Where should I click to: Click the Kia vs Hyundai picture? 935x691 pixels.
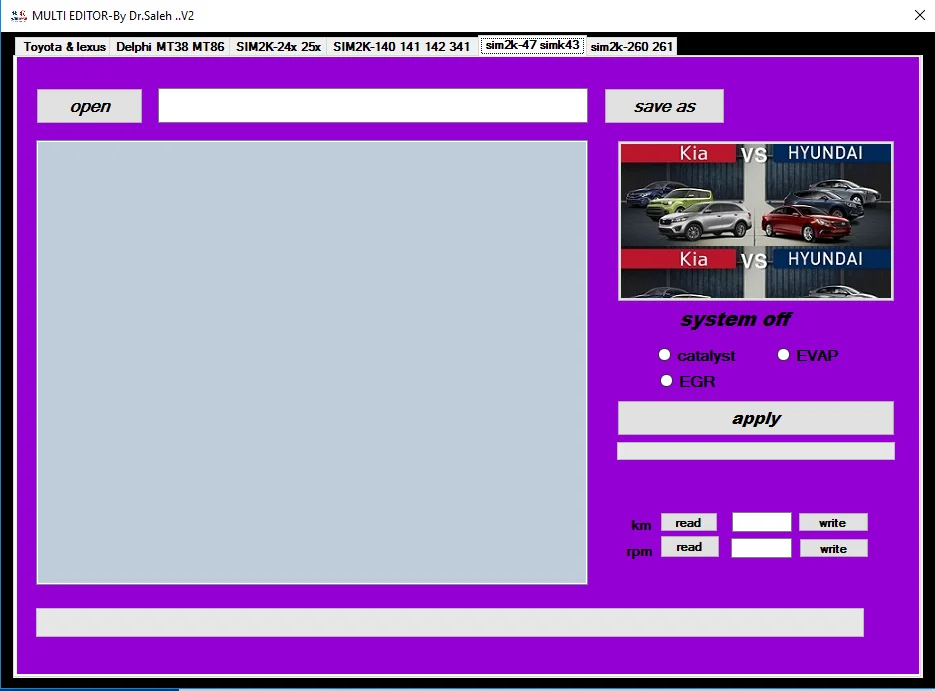pos(756,221)
